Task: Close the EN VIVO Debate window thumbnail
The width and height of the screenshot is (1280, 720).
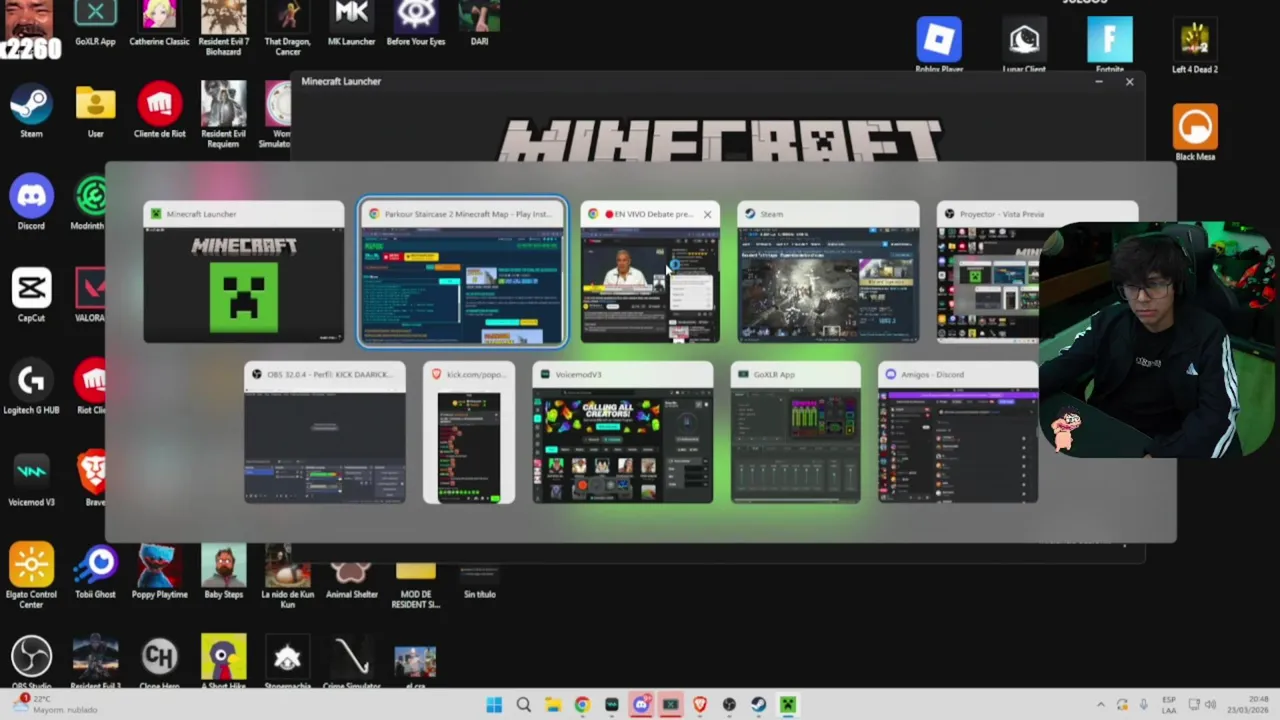Action: pos(707,214)
